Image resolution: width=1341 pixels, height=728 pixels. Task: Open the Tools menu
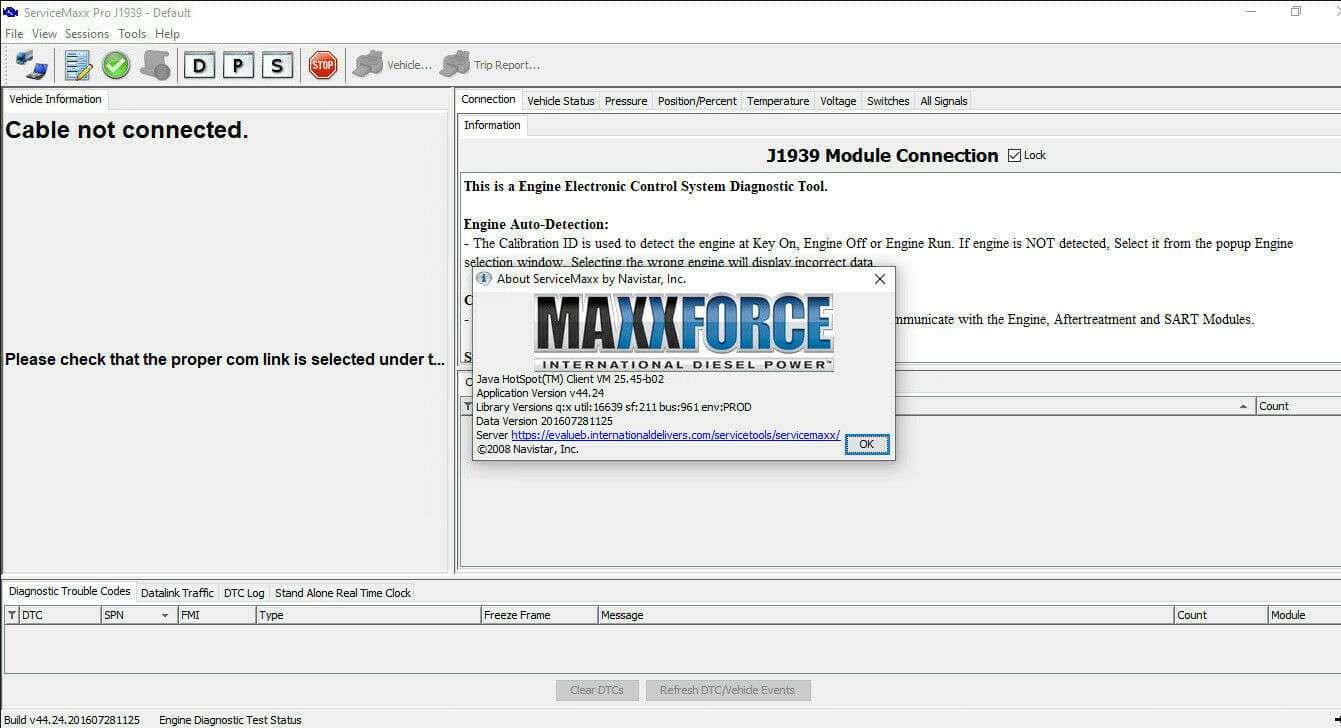pos(132,34)
